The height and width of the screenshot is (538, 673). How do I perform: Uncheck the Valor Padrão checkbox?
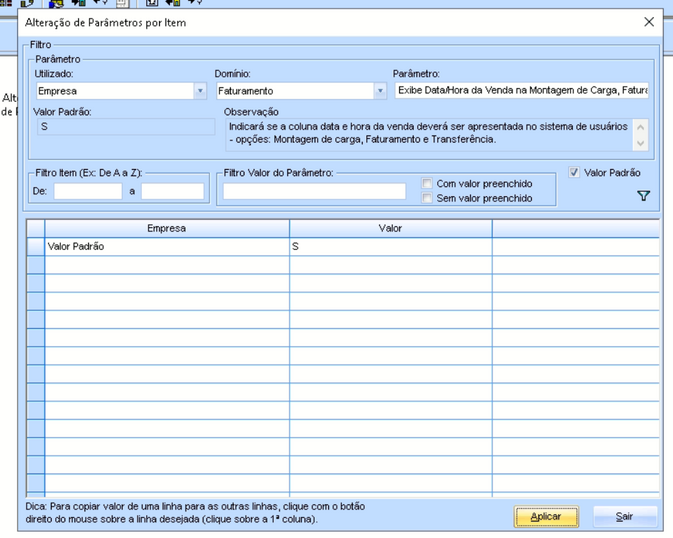574,173
